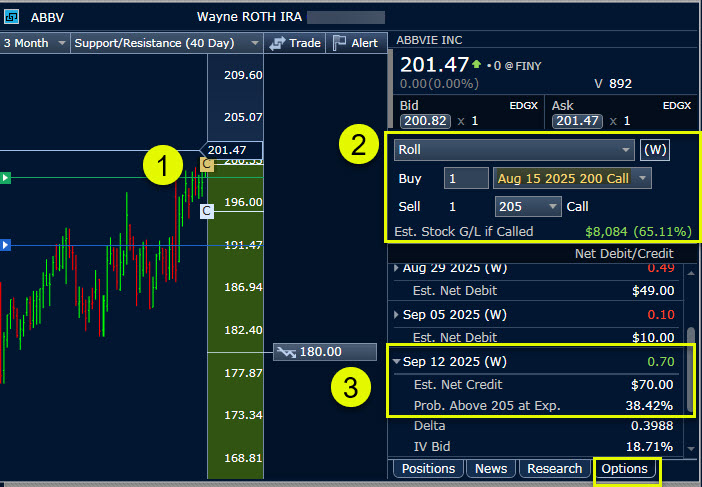Screen dimensions: 702x487
Task: Collapse the Sep 12 2025 (W) row
Action: [396, 361]
